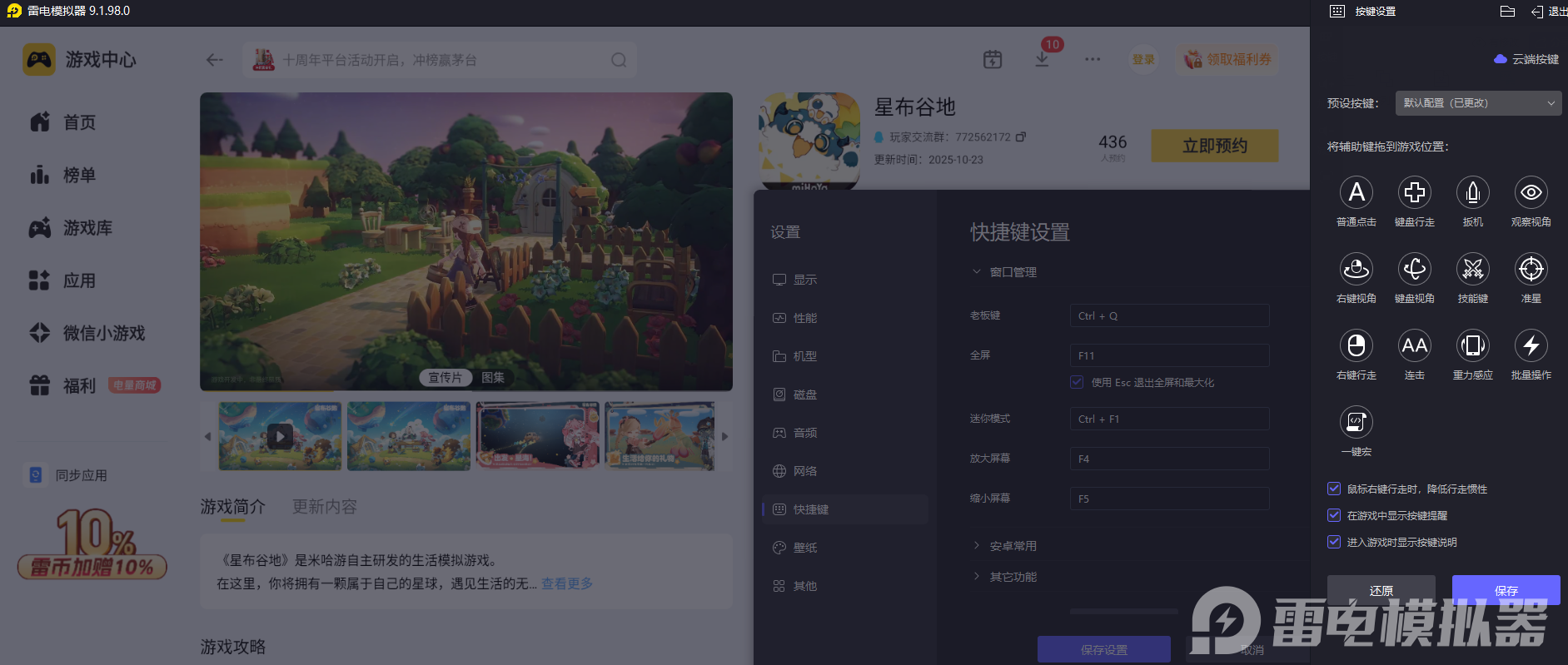
Task: Open 音频 settings category
Action: tap(845, 433)
